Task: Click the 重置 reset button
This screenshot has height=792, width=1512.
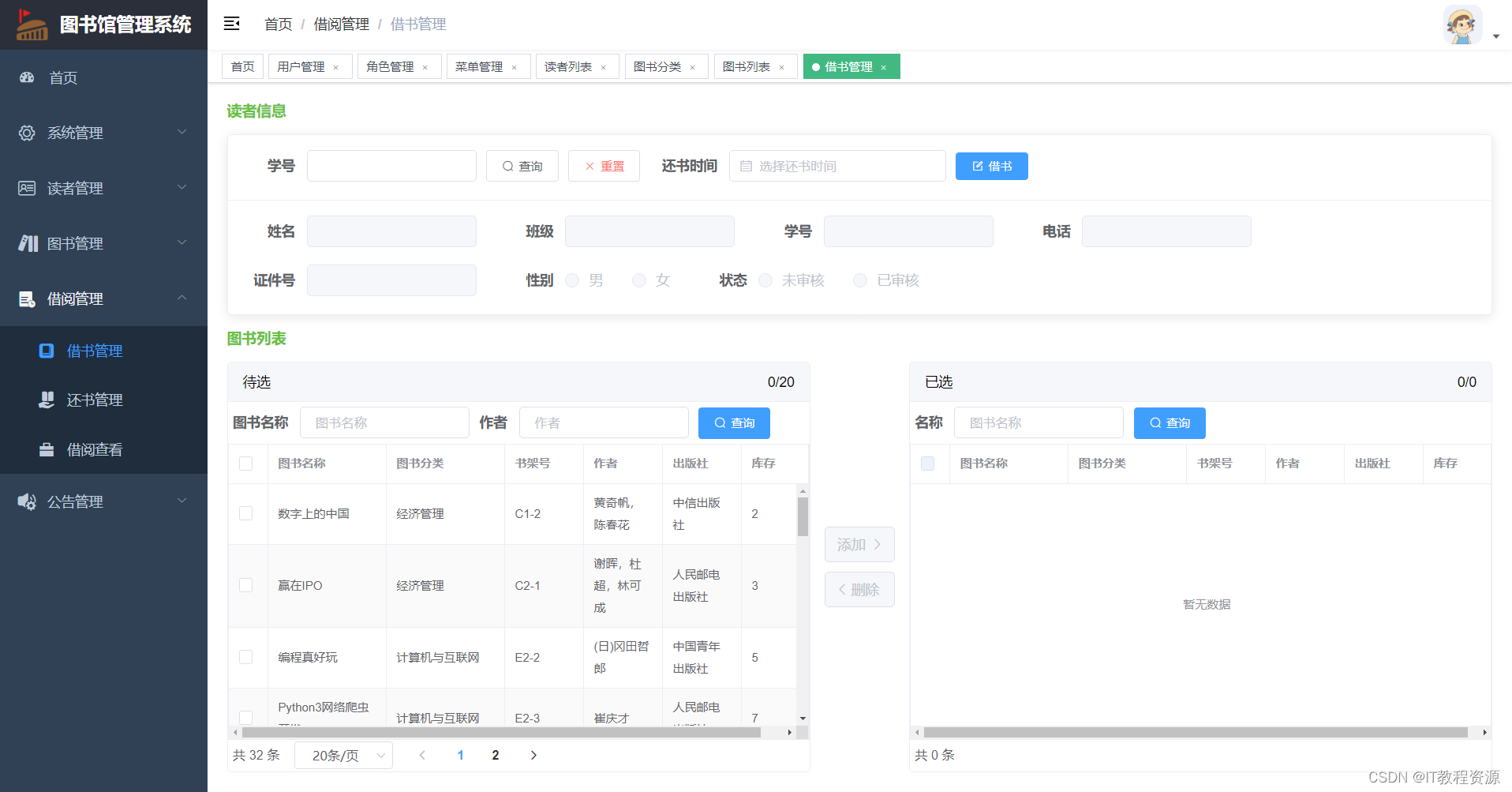Action: 604,166
